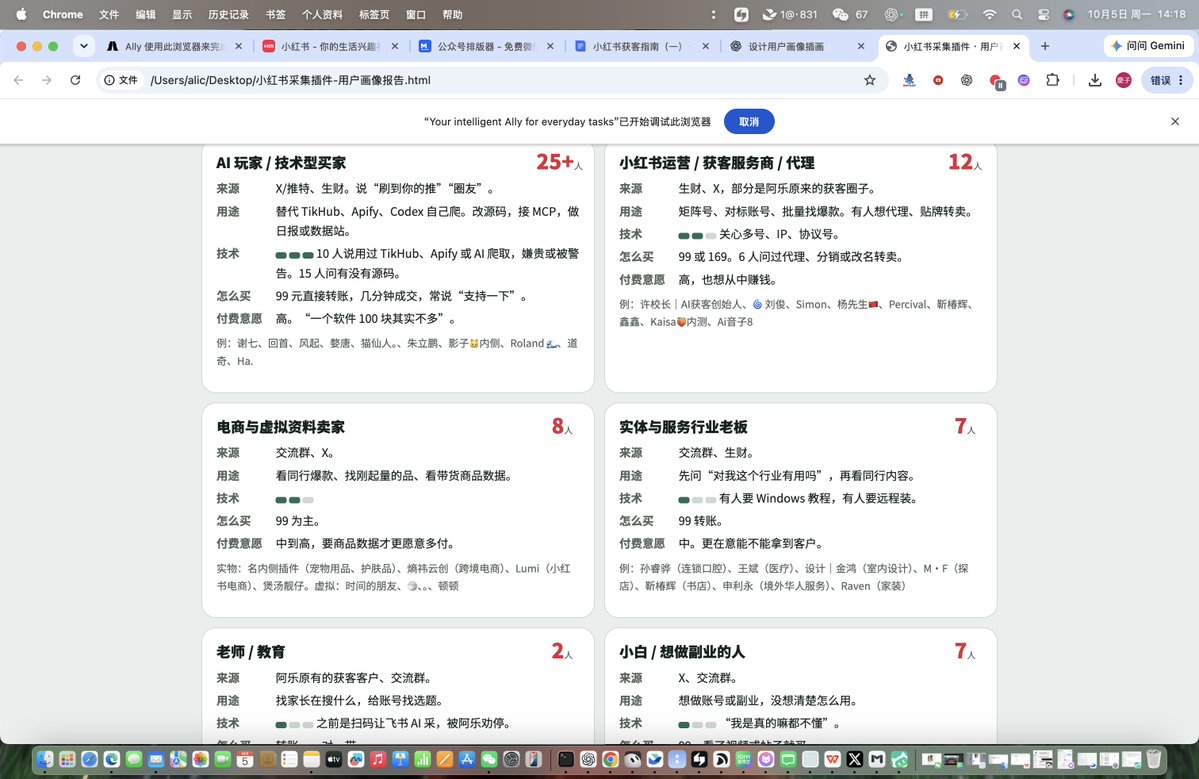Click the tech-level bar in the 电商与虚拟资料卖家 card
This screenshot has height=779, width=1199.
click(294, 499)
